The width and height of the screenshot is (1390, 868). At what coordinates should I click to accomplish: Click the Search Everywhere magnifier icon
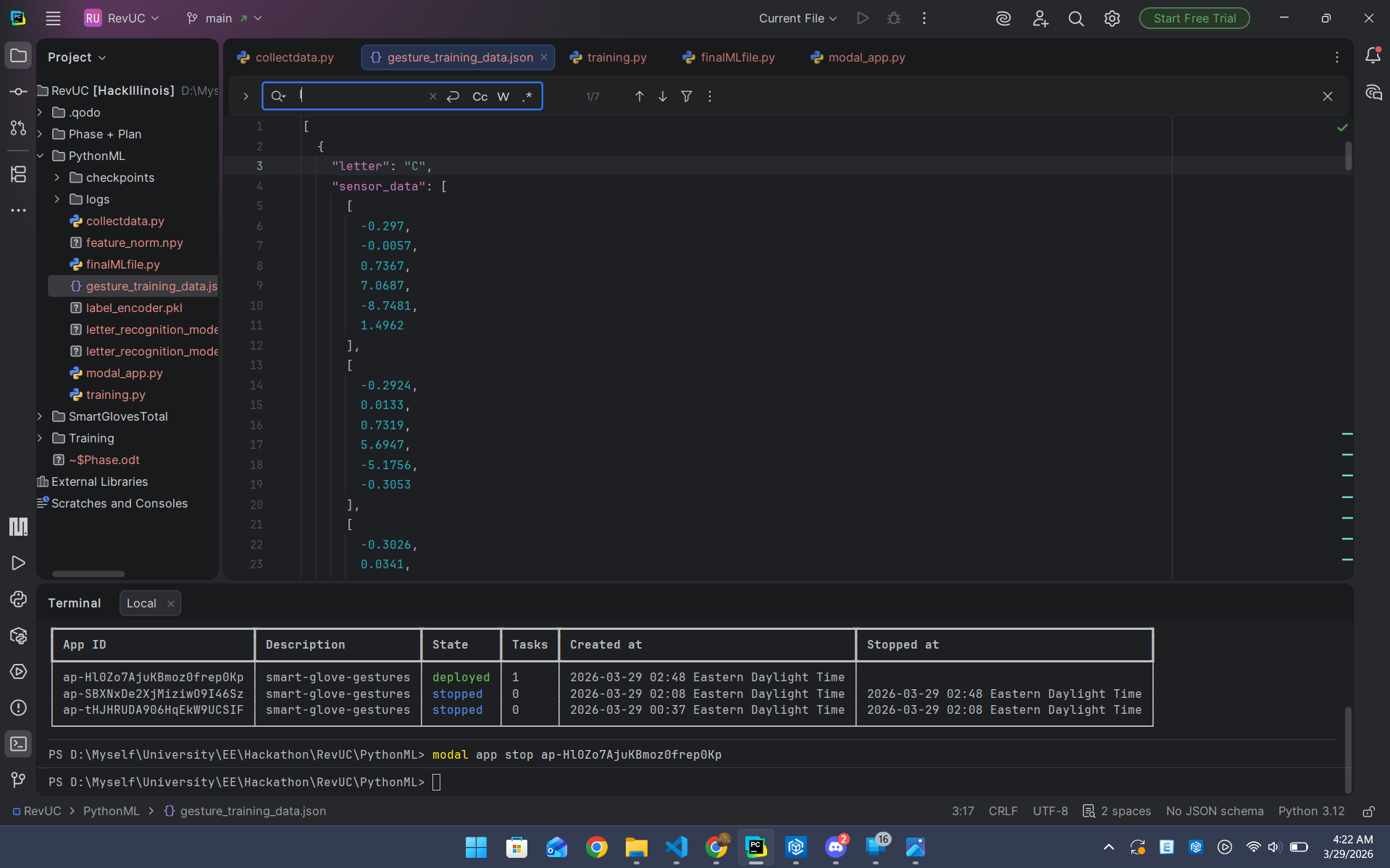click(1076, 19)
